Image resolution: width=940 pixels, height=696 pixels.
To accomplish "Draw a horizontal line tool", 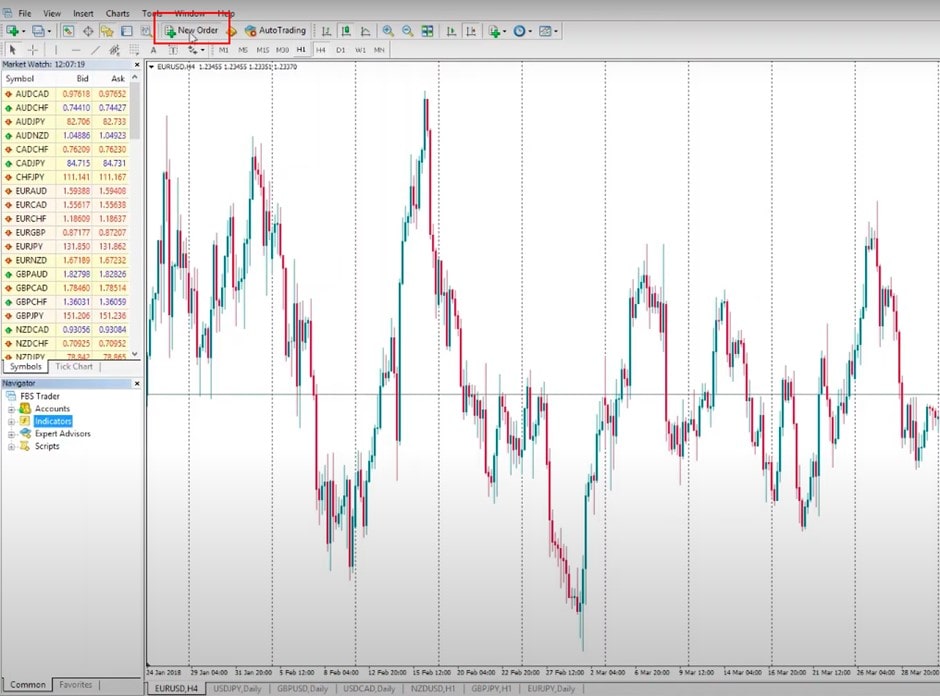I will coord(76,49).
